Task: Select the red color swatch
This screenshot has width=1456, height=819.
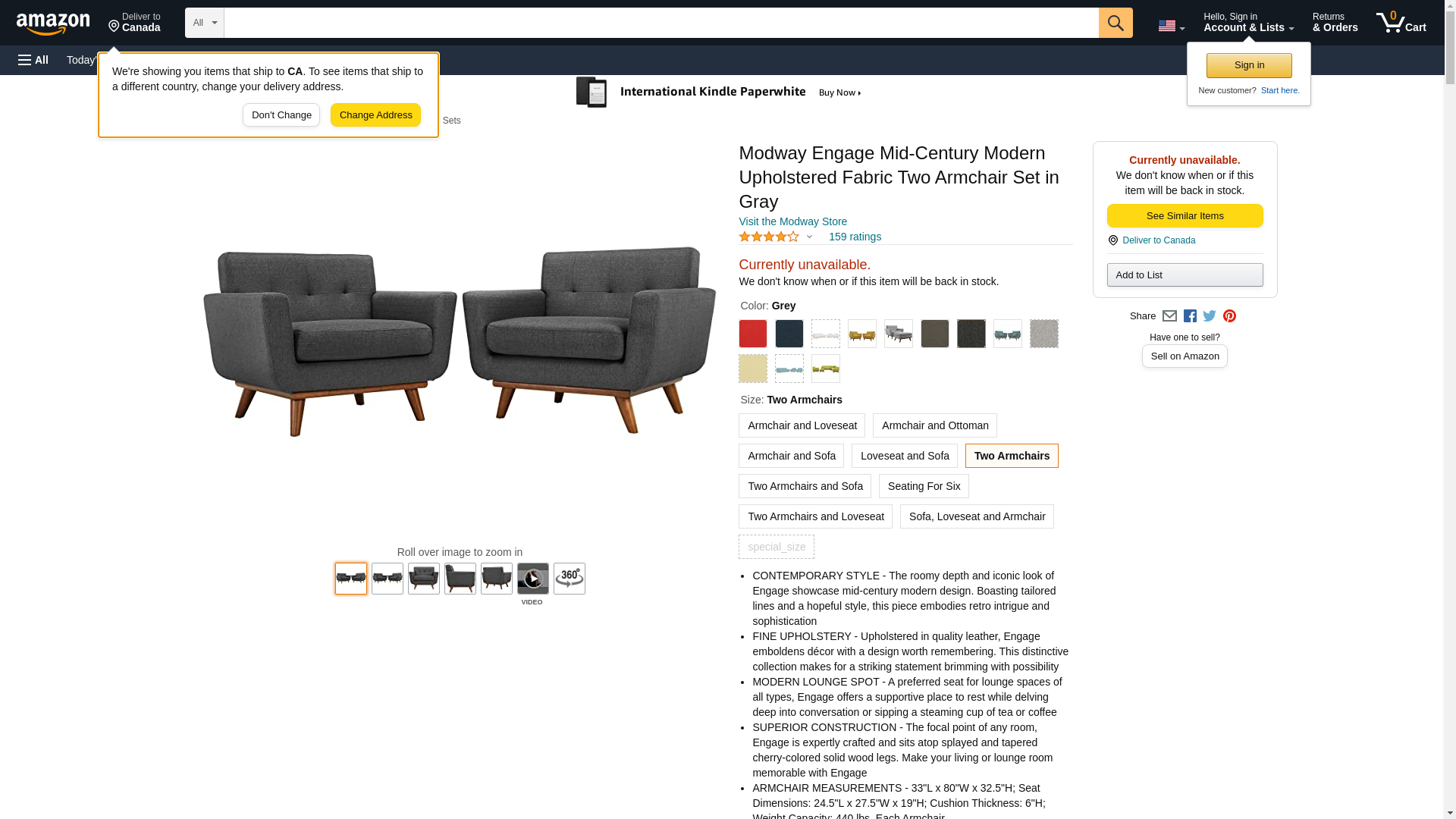Action: tap(753, 334)
